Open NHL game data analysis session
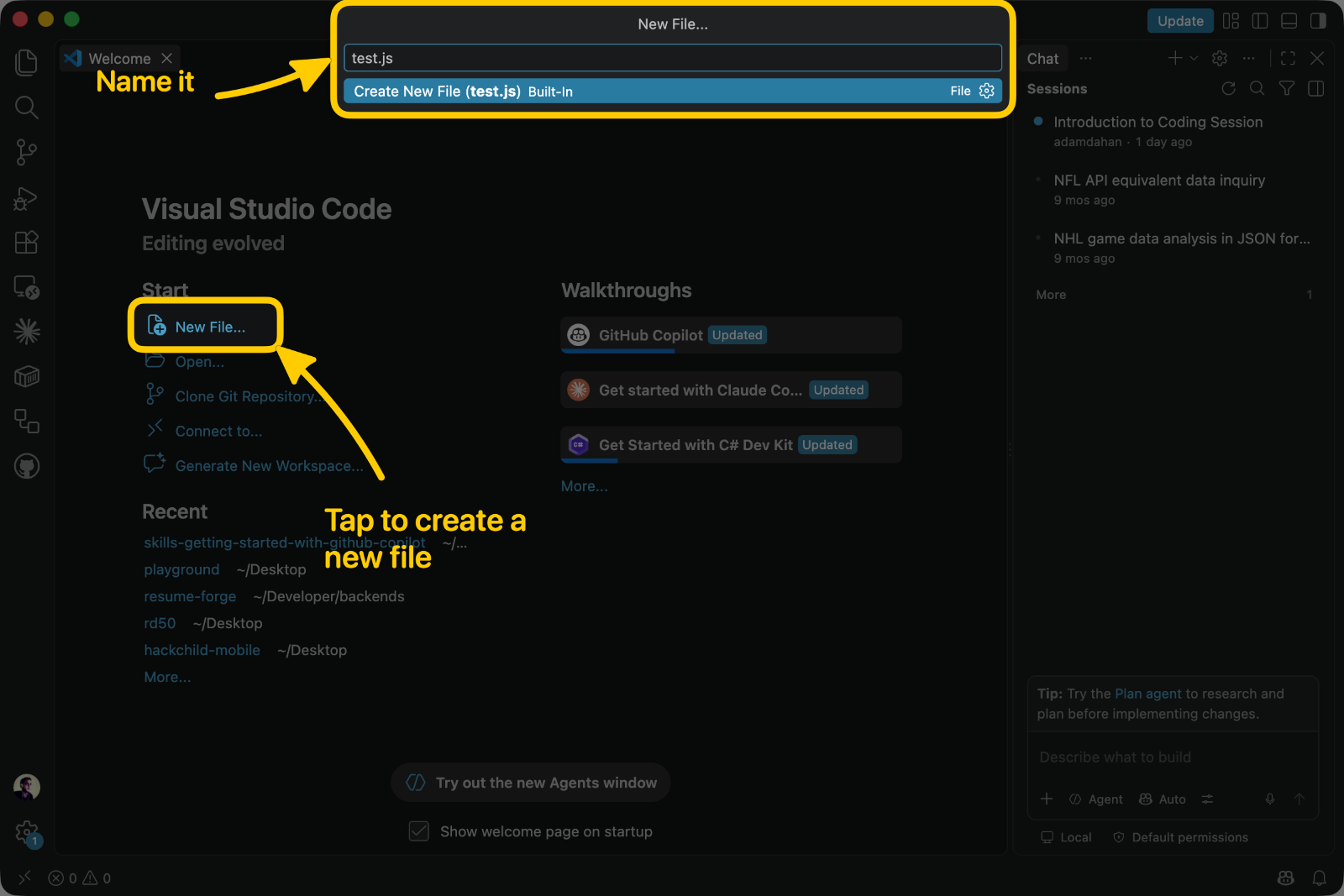Screen dimensions: 1344x896 pyautogui.click(x=1173, y=248)
